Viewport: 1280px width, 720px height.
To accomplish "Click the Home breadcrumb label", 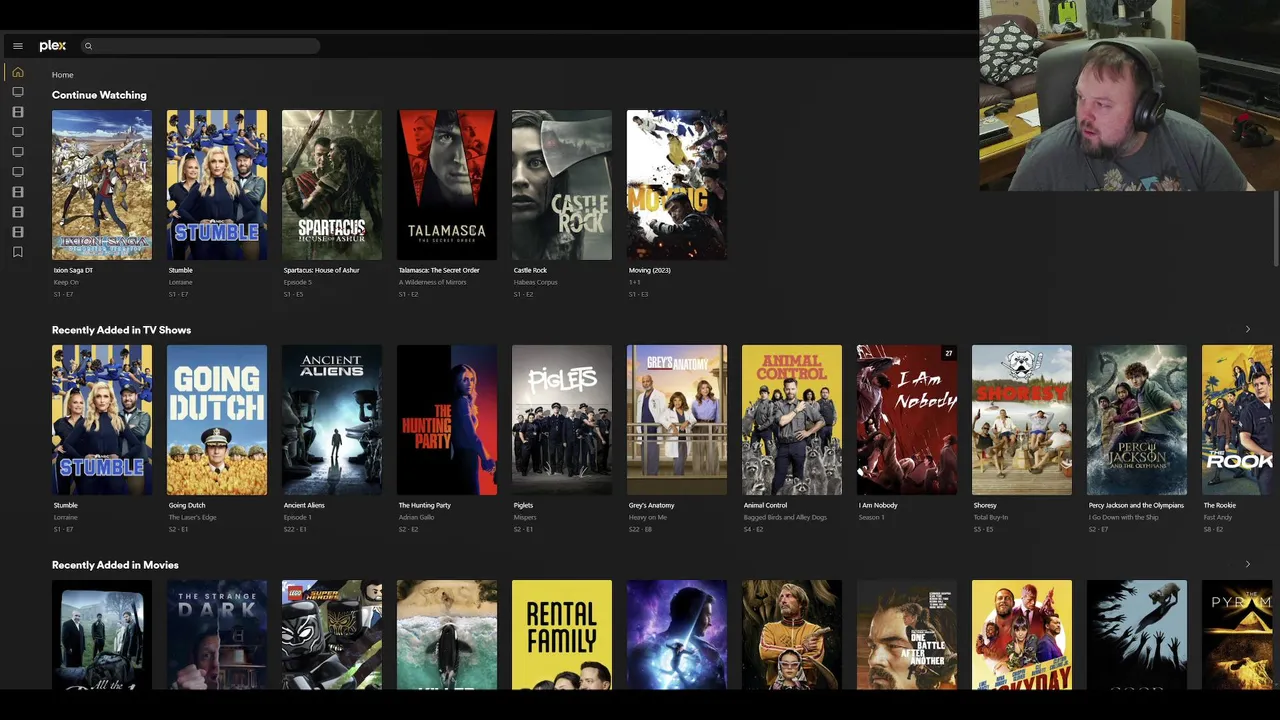I will [62, 75].
